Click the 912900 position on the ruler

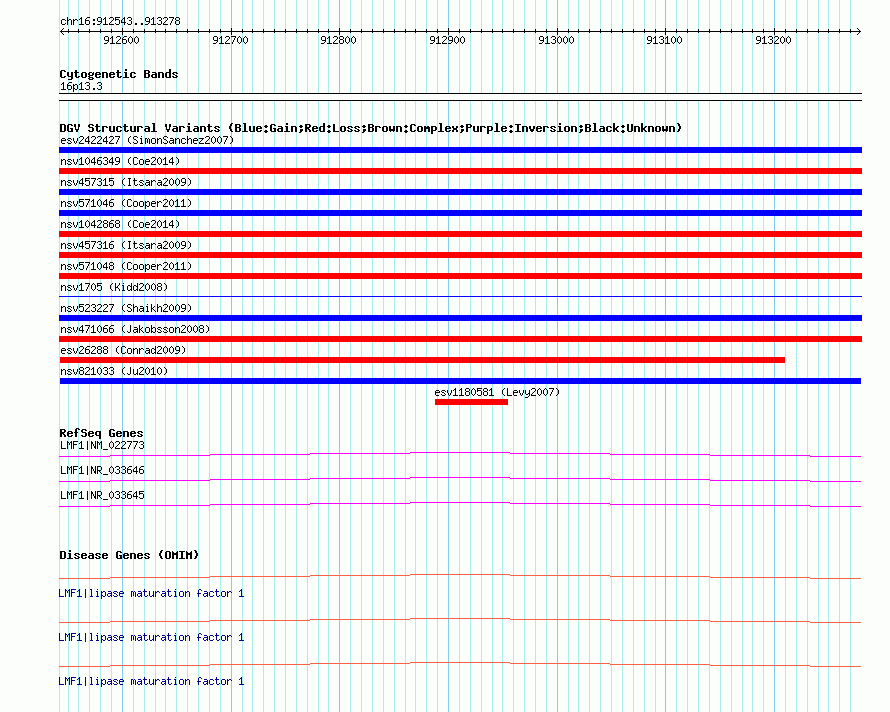click(446, 41)
